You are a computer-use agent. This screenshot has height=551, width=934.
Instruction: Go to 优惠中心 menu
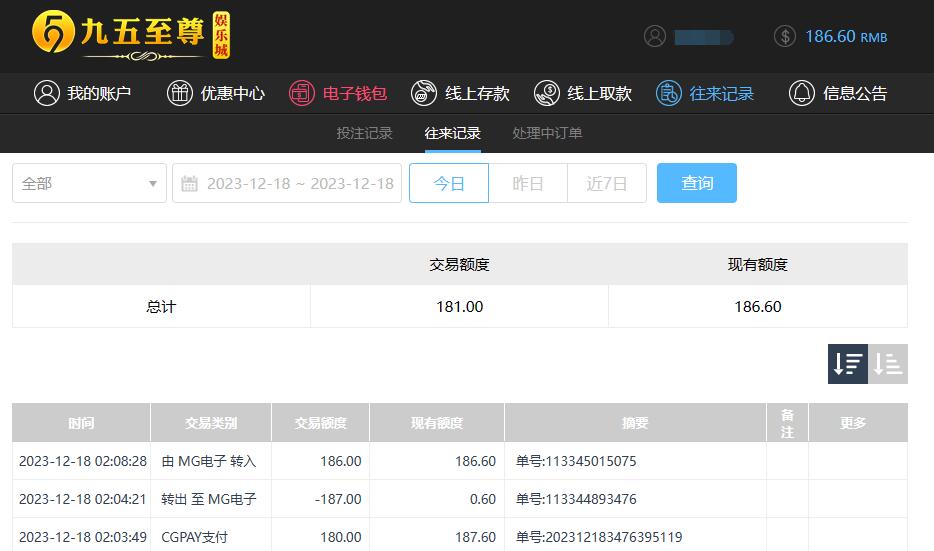pos(216,93)
